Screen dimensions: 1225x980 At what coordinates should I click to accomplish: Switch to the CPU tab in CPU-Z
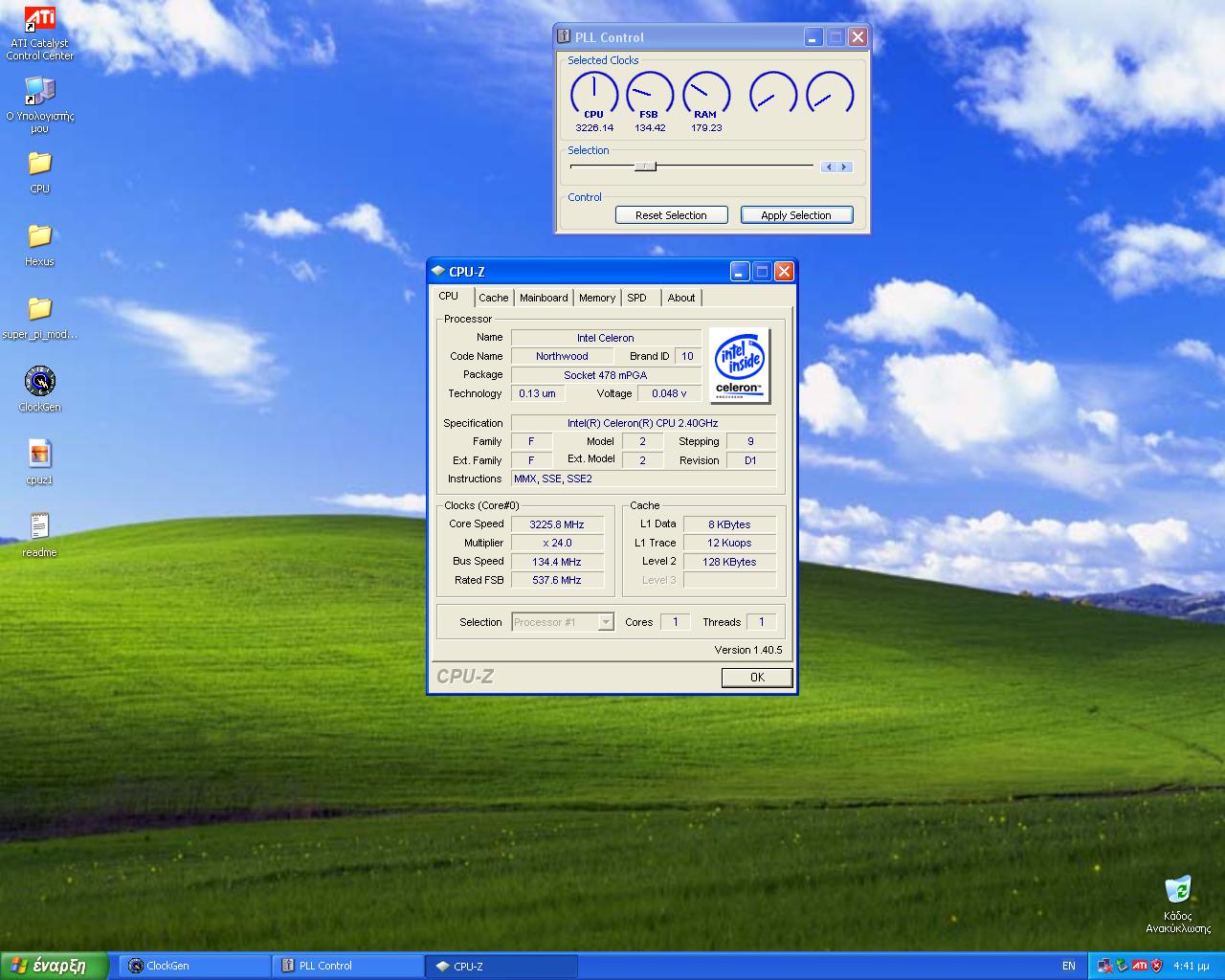coord(448,297)
